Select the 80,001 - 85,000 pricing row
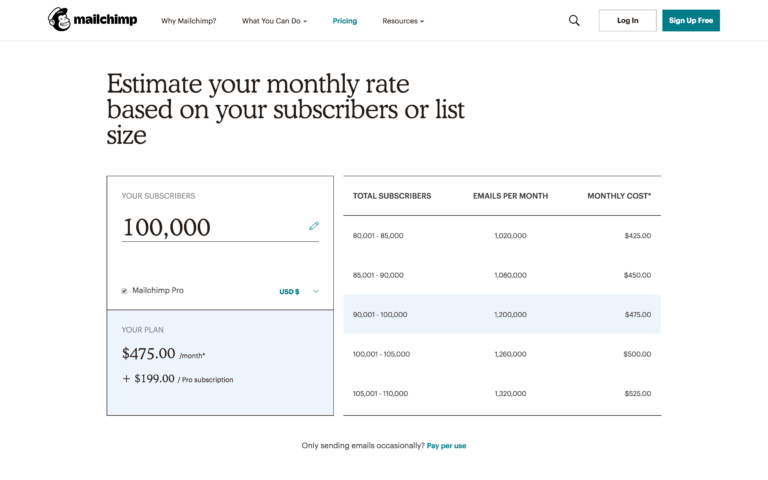This screenshot has width=768, height=480. [x=502, y=236]
